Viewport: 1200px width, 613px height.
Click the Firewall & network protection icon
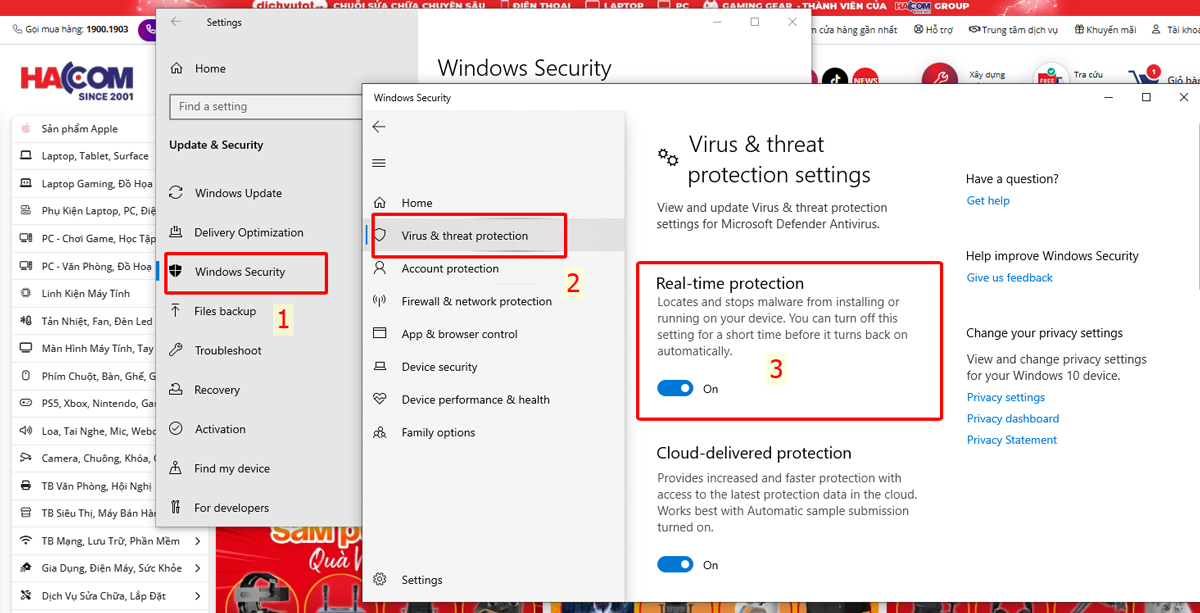[x=380, y=301]
